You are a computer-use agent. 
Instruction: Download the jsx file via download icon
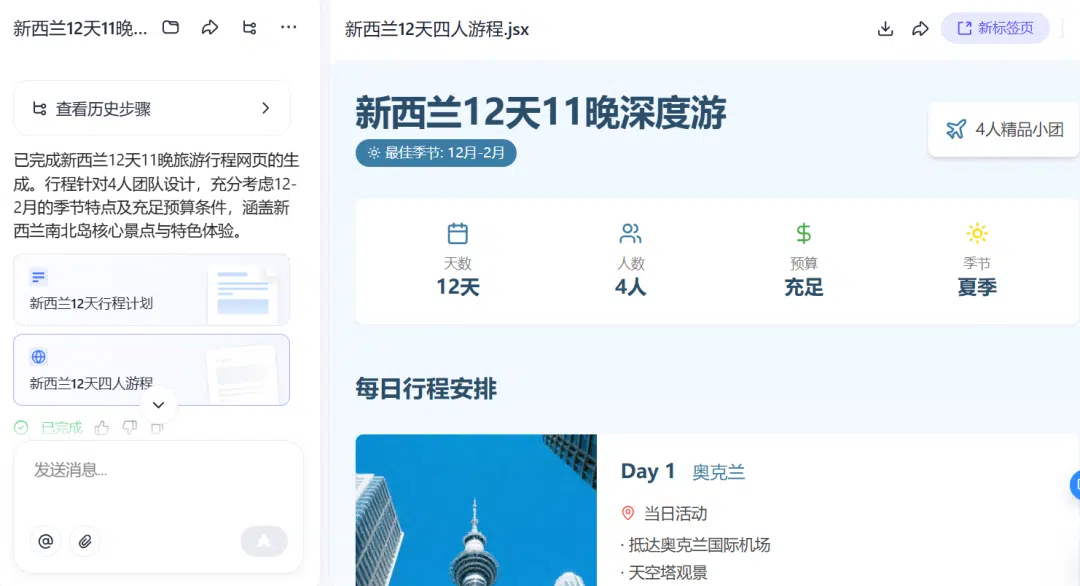885,29
